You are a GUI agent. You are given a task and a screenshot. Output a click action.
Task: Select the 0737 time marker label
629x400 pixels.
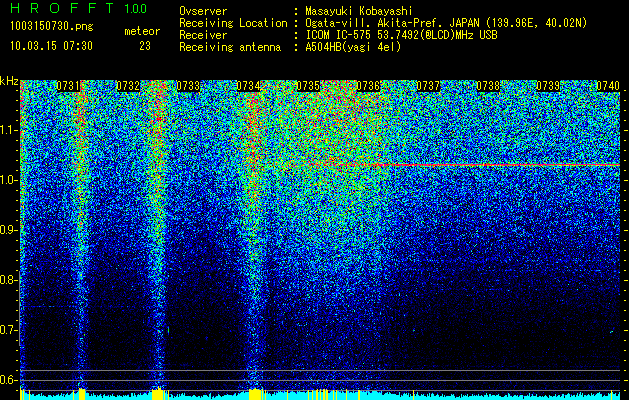(428, 86)
